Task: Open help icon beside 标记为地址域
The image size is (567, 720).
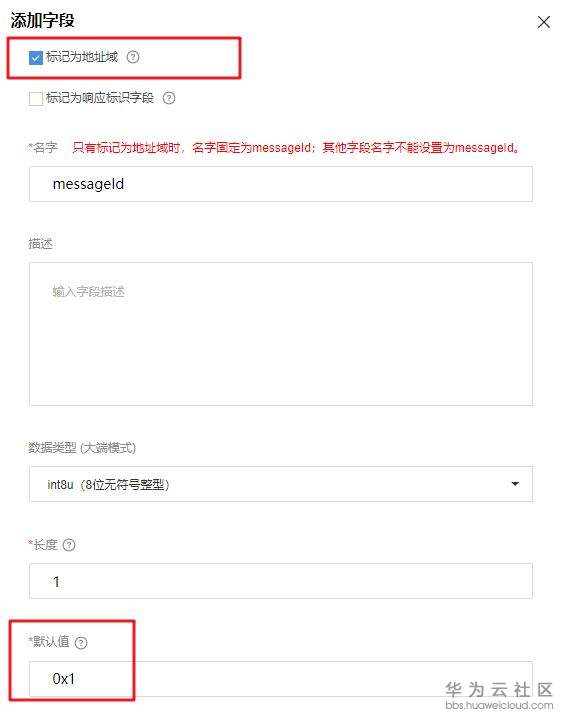Action: coord(133,57)
